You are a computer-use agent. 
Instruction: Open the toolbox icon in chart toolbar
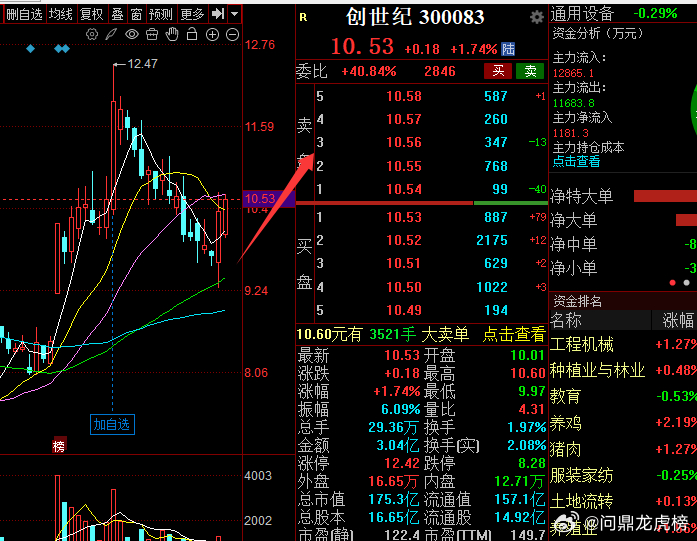click(x=152, y=34)
